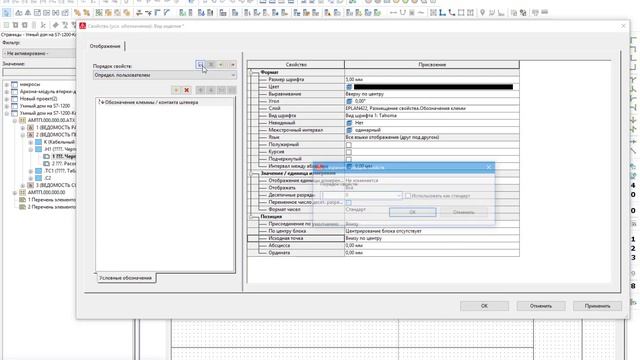This screenshot has height=360, width=640.
Task: Click the Слой value cell
Action: [432, 109]
